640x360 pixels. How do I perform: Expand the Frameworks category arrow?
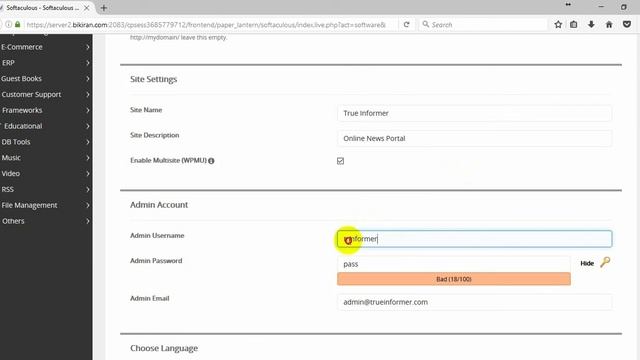pyautogui.click(x=87, y=110)
